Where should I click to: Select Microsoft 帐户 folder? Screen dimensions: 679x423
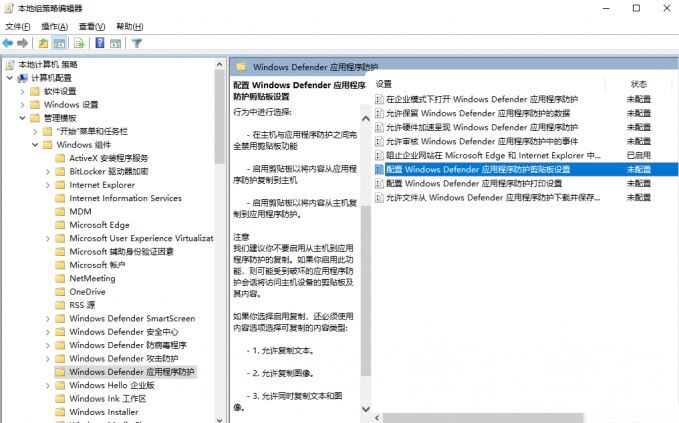point(97,265)
